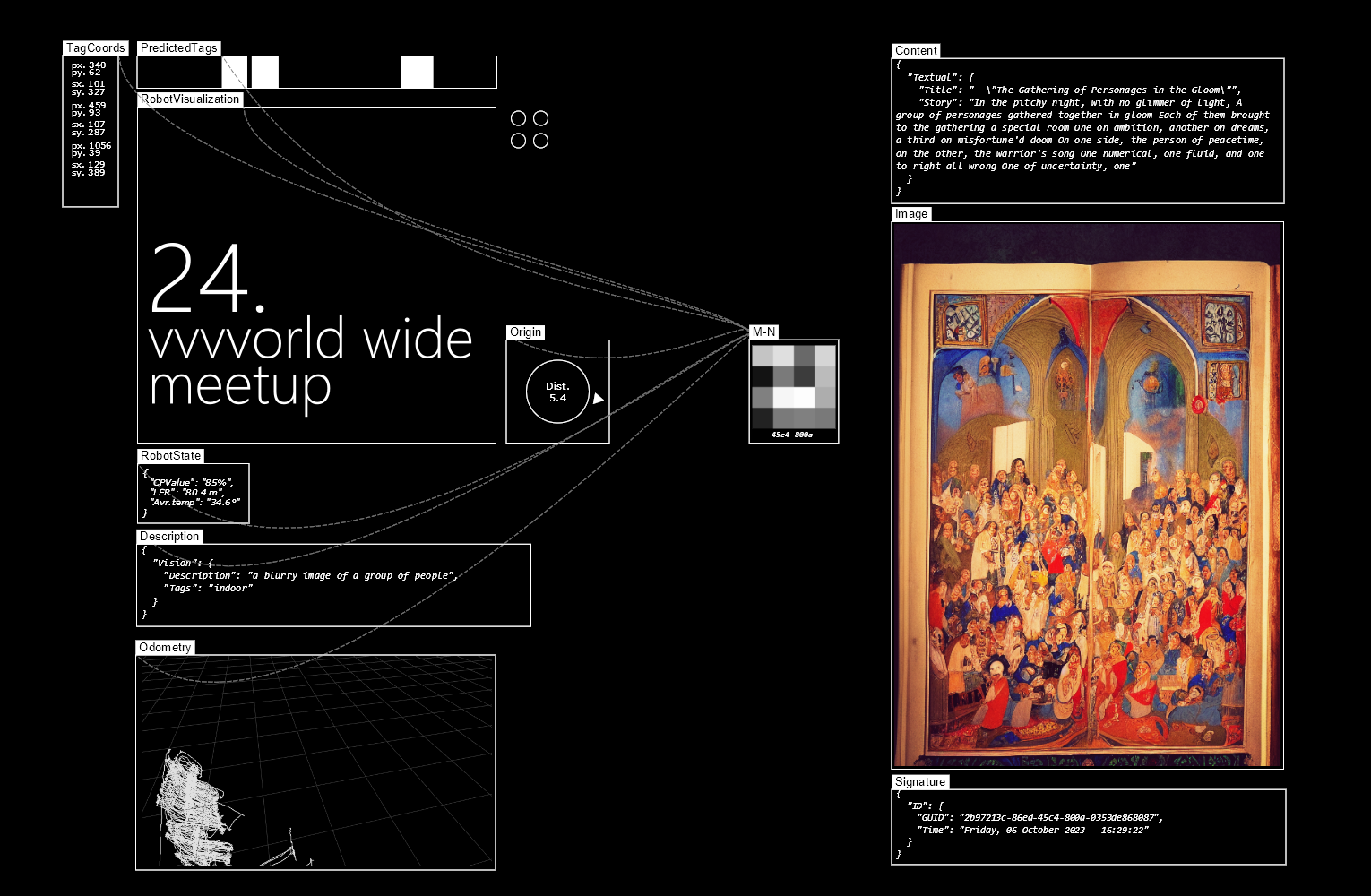
Task: Select the TagCoords panel label
Action: pyautogui.click(x=96, y=48)
